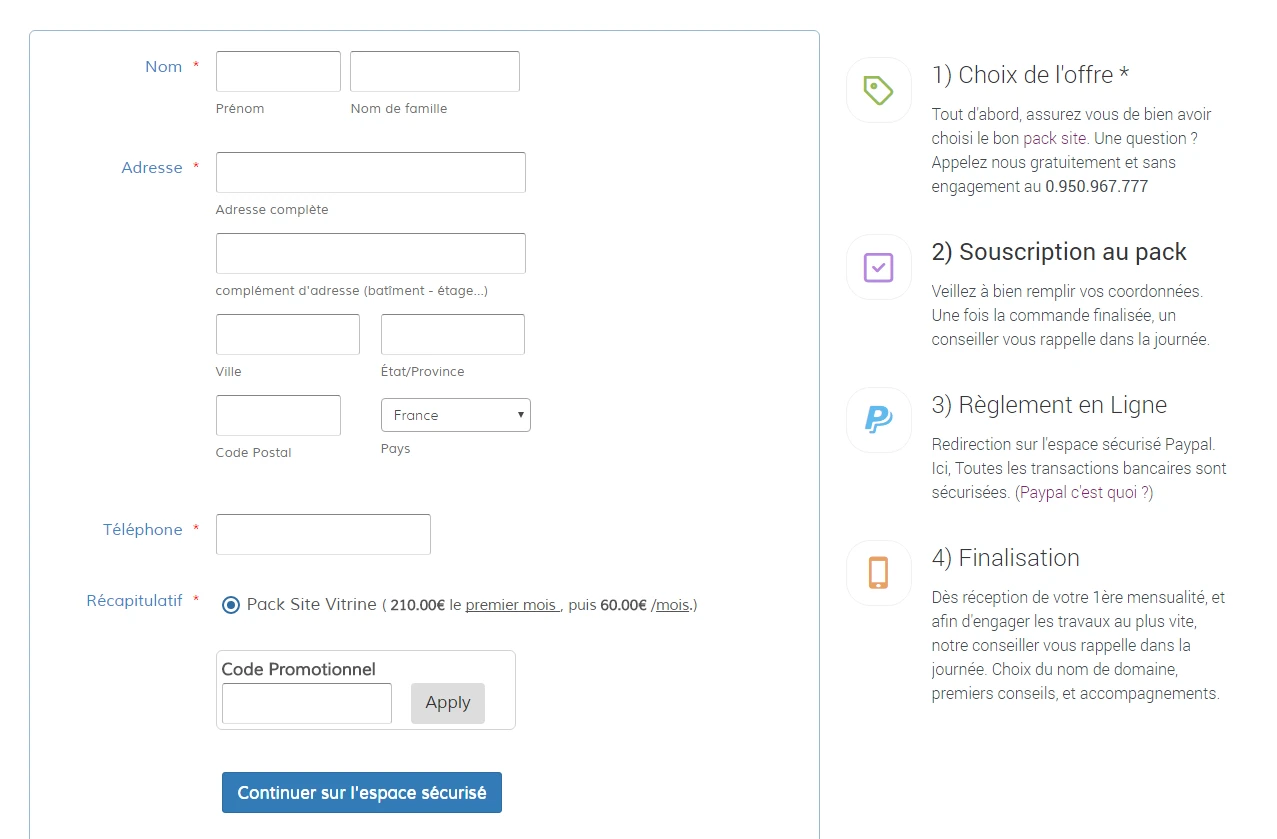Select the Pack Site Vitrine radio button

pos(231,604)
